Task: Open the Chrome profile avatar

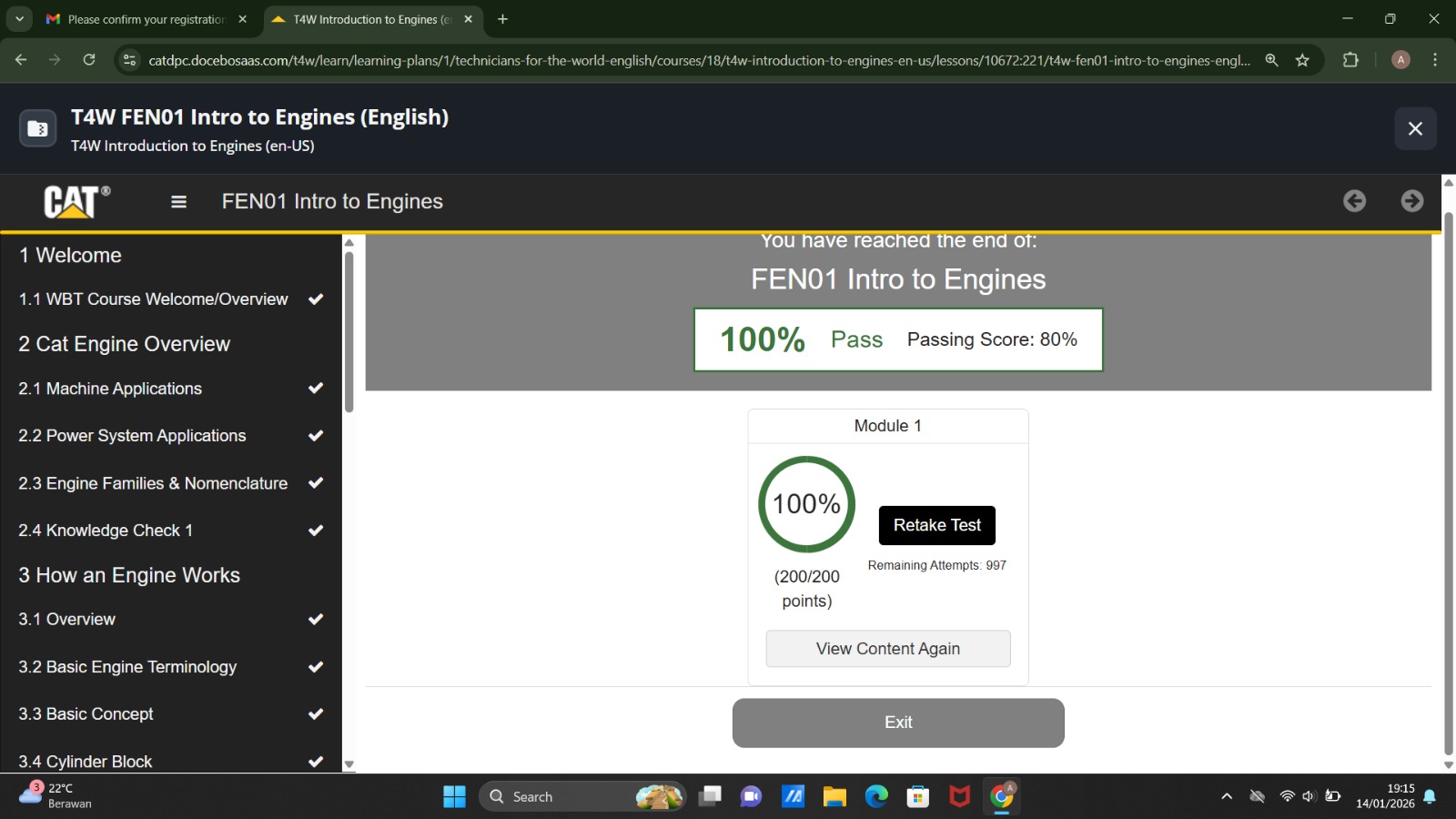Action: (1400, 60)
